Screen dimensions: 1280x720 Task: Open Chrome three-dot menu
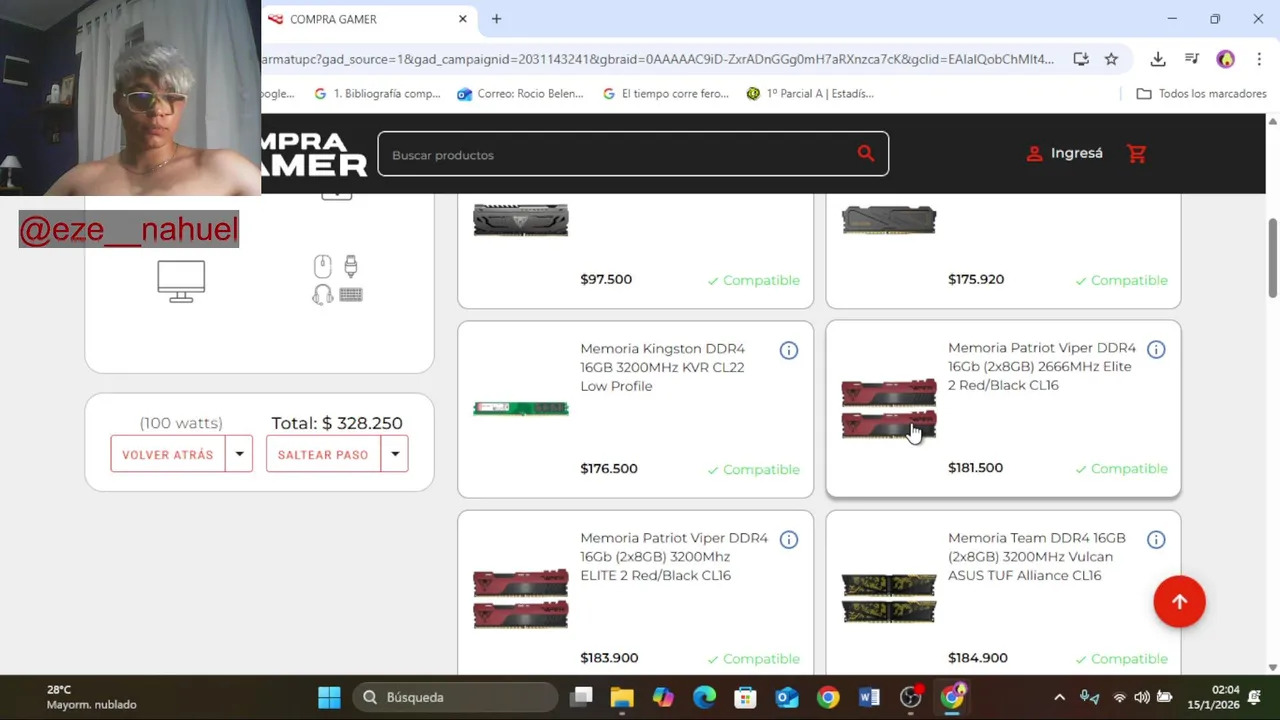1259,59
